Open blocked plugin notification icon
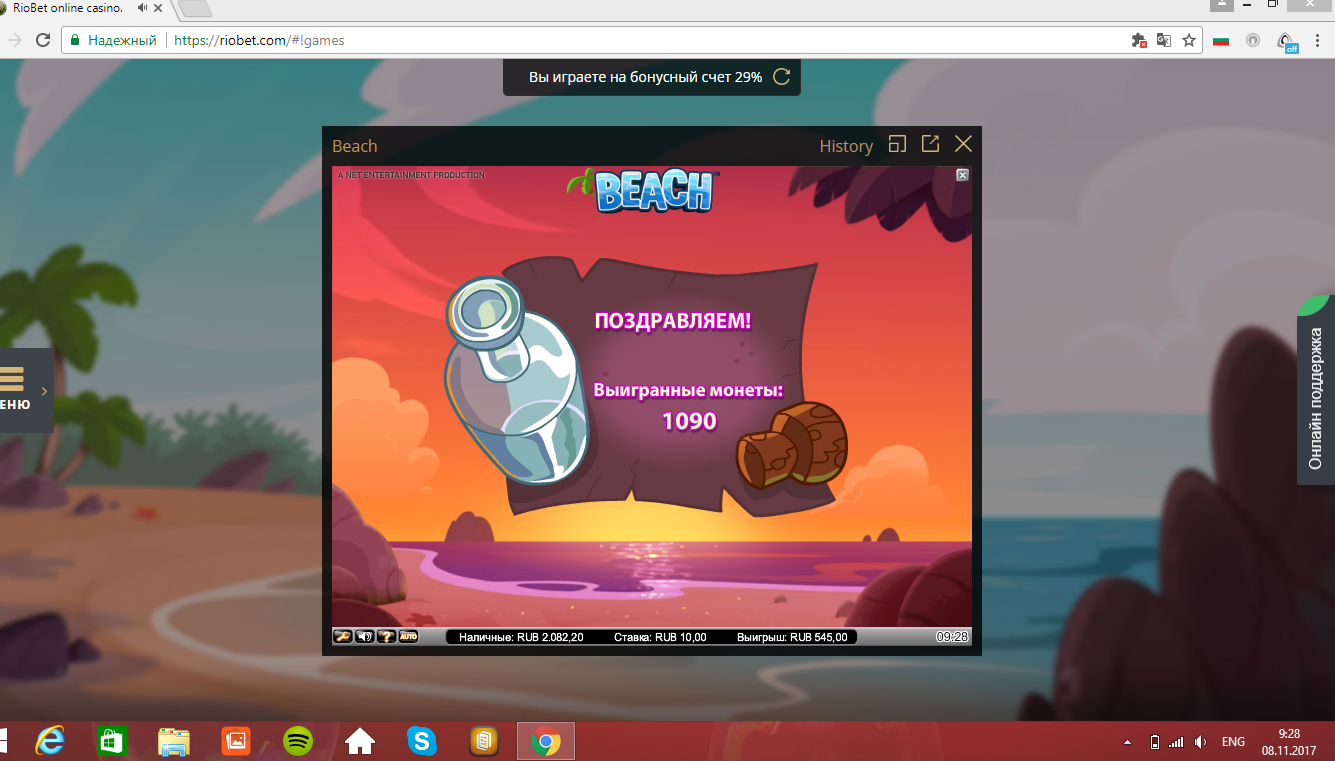Screen dimensions: 1335x761 click(x=1138, y=41)
